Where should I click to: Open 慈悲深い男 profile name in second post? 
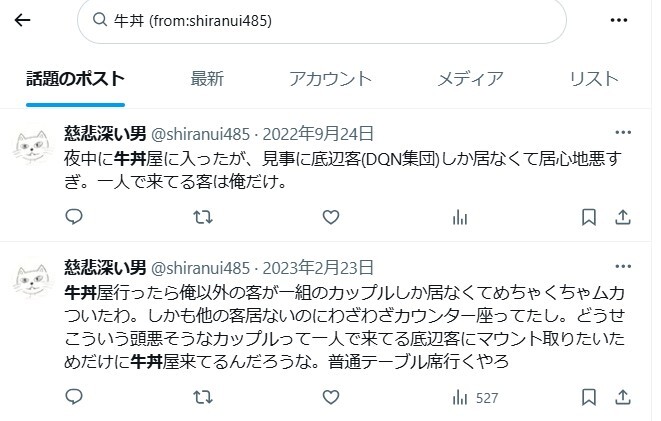point(105,268)
